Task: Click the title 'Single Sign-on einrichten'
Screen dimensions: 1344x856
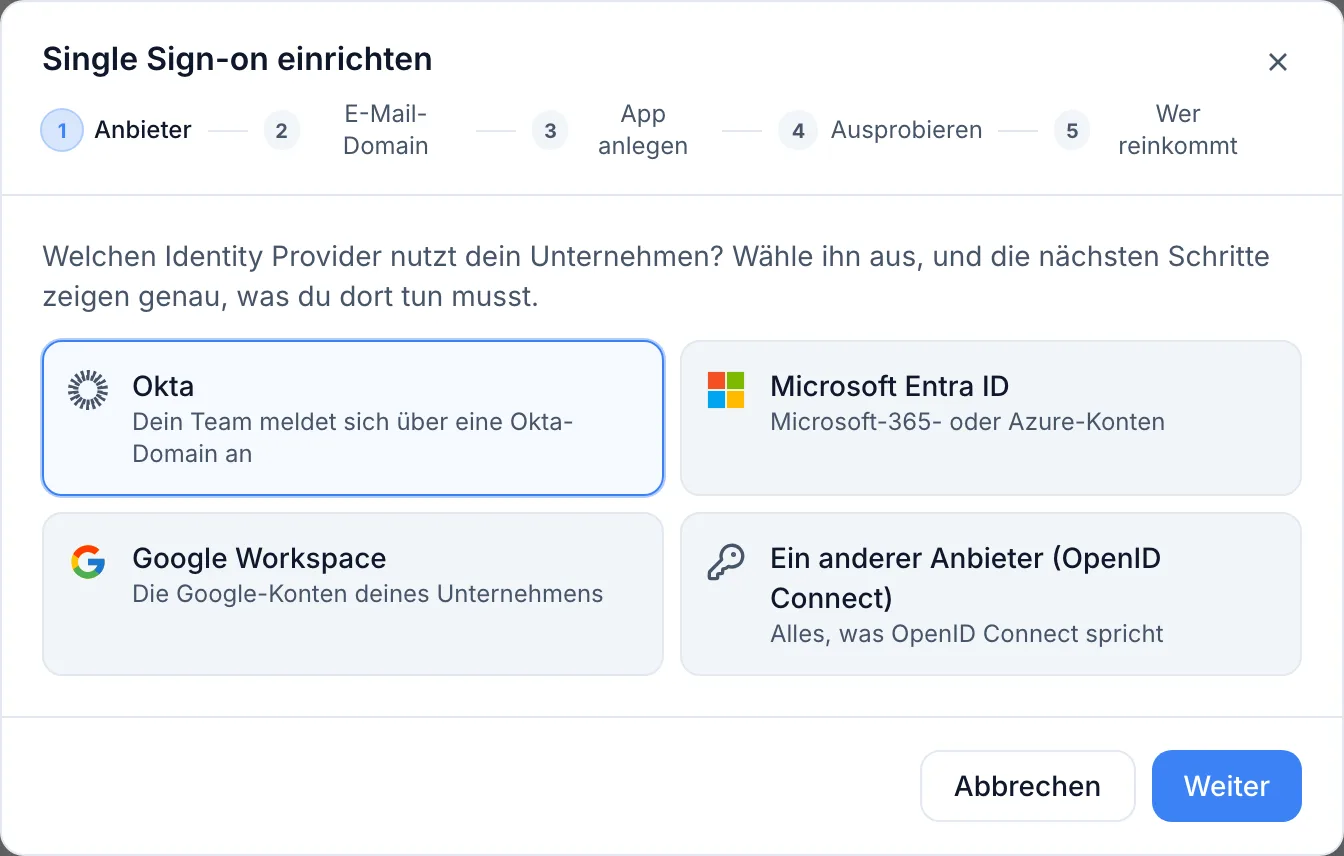Action: pyautogui.click(x=237, y=60)
